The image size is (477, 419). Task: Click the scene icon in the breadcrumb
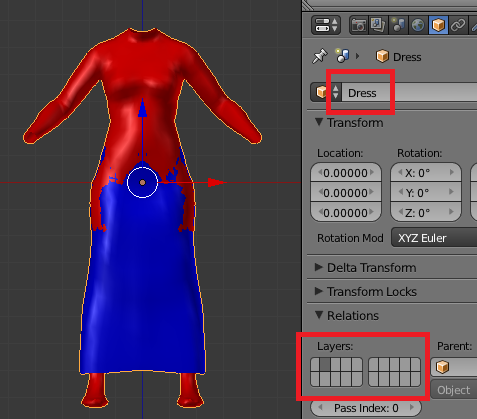tap(342, 56)
